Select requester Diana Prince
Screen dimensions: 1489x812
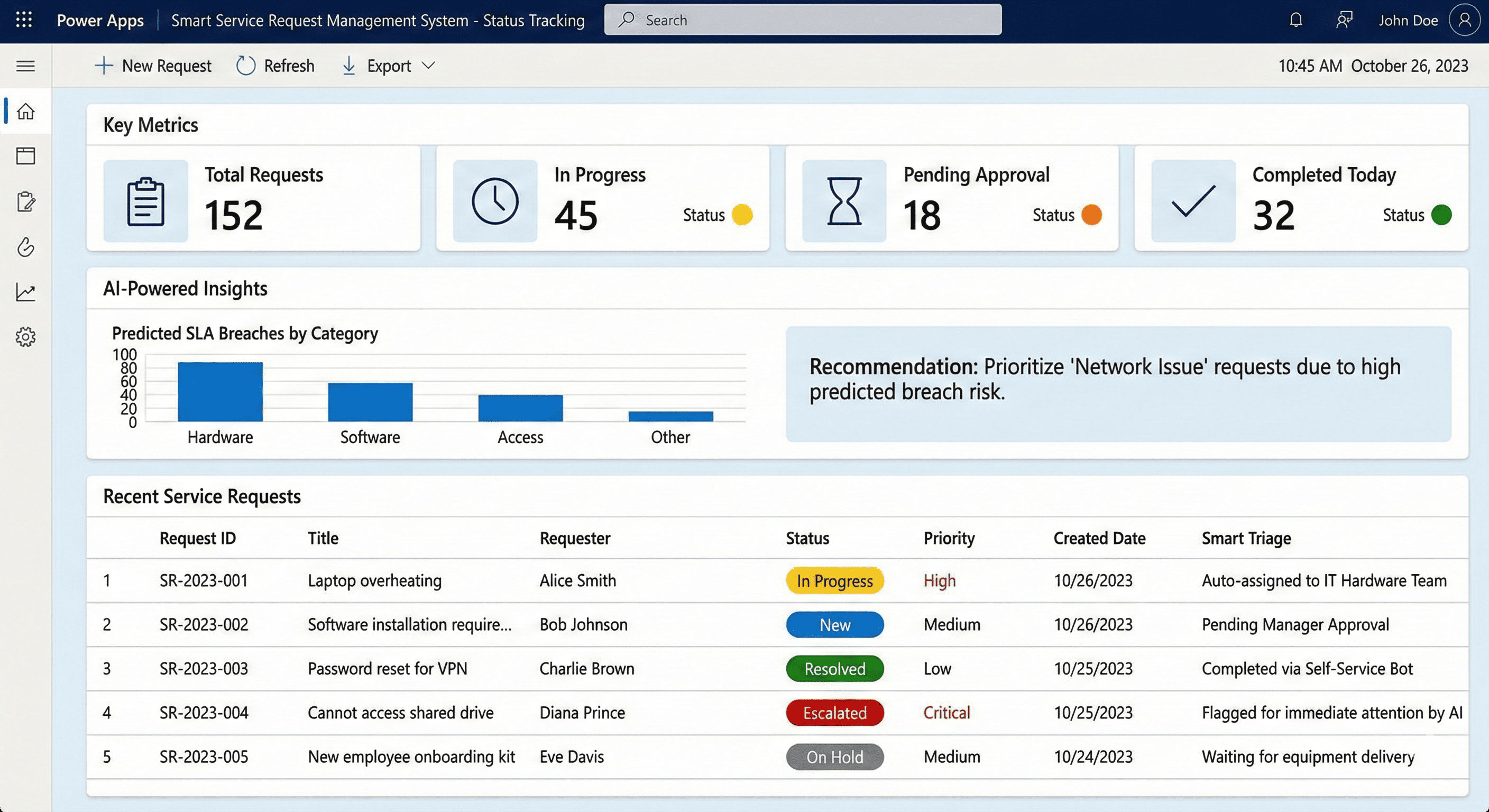582,713
